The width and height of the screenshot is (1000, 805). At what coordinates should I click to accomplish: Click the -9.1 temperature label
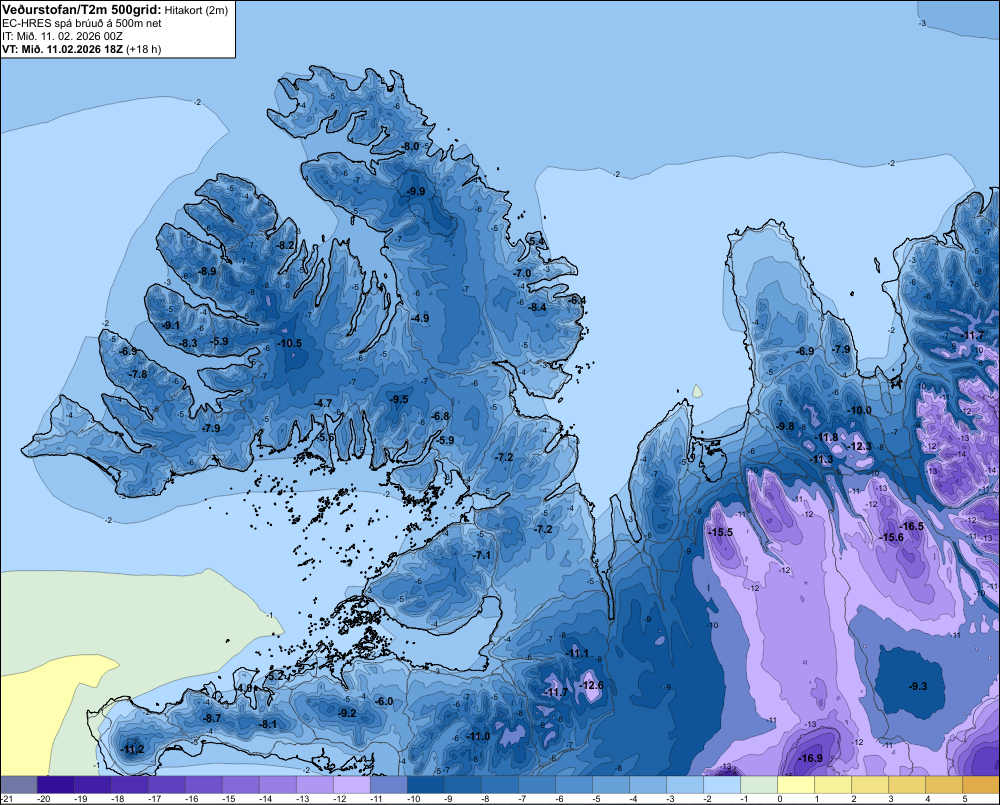[170, 325]
